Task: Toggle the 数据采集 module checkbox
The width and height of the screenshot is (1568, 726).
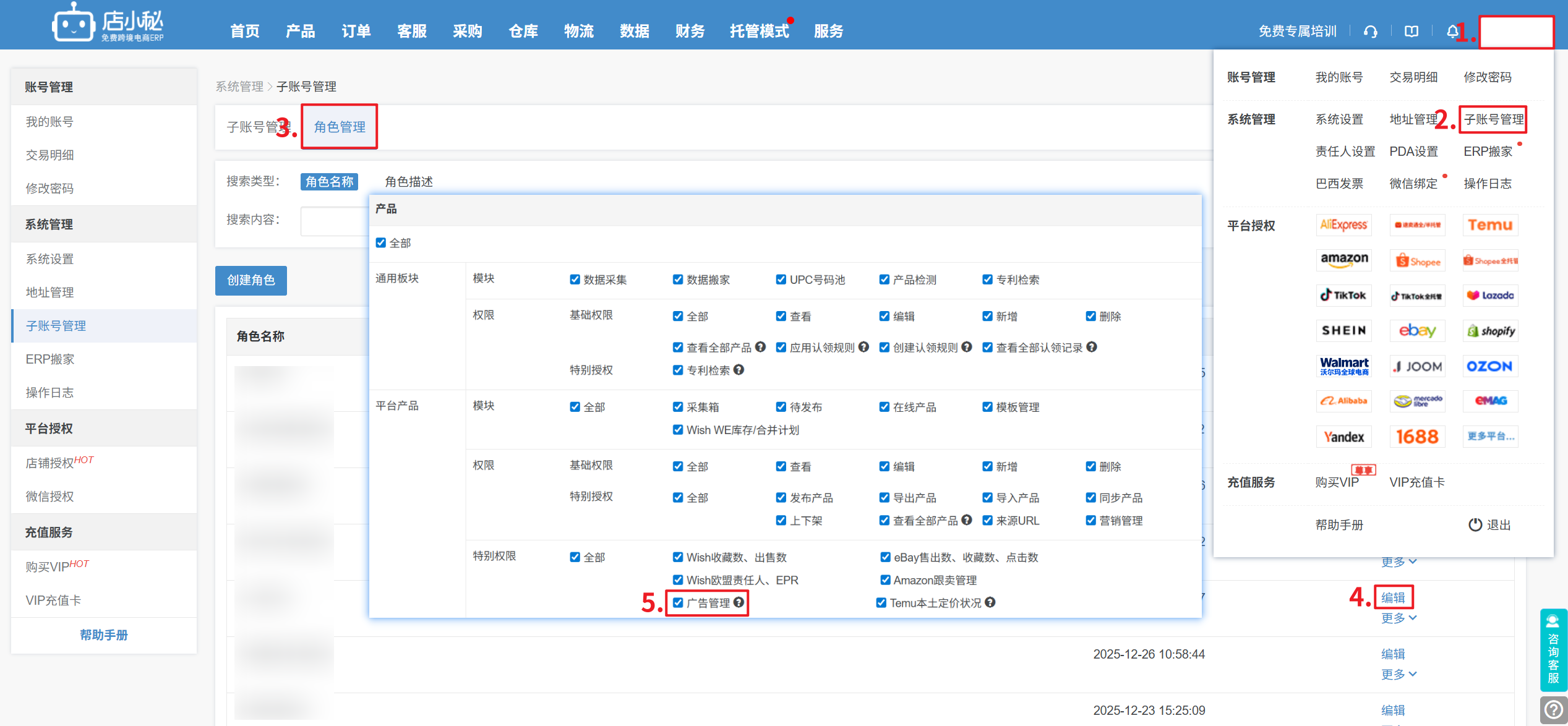Action: [575, 280]
